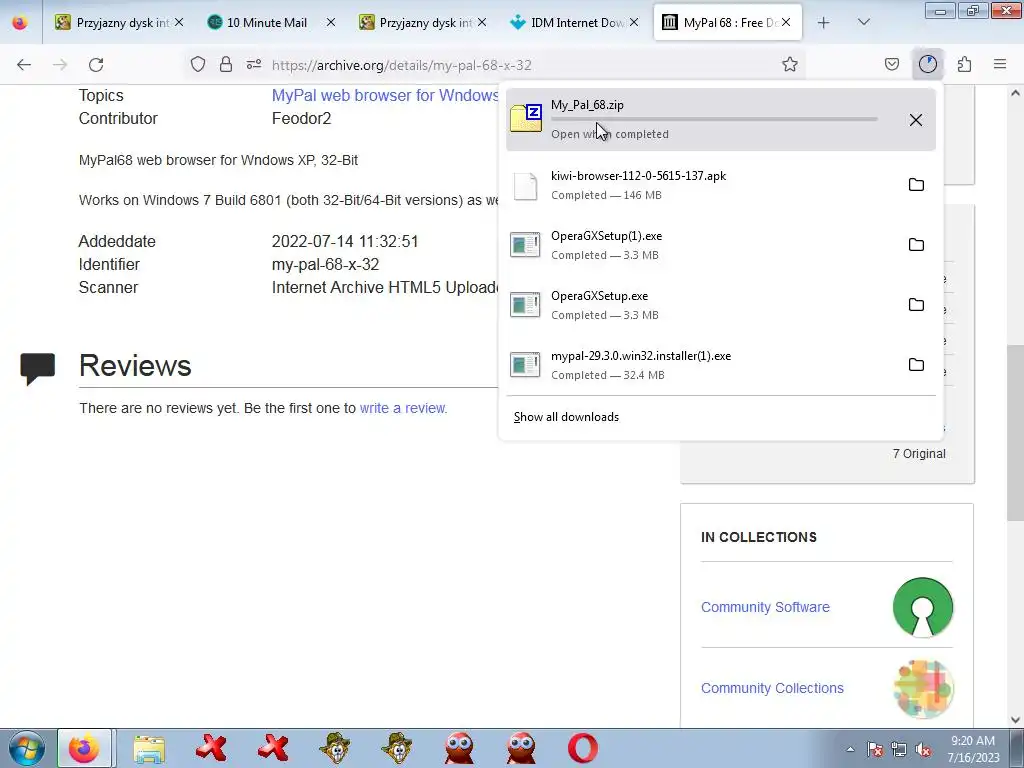The image size is (1024, 768).
Task: Toggle the Downloads toolbar button
Action: [927, 64]
